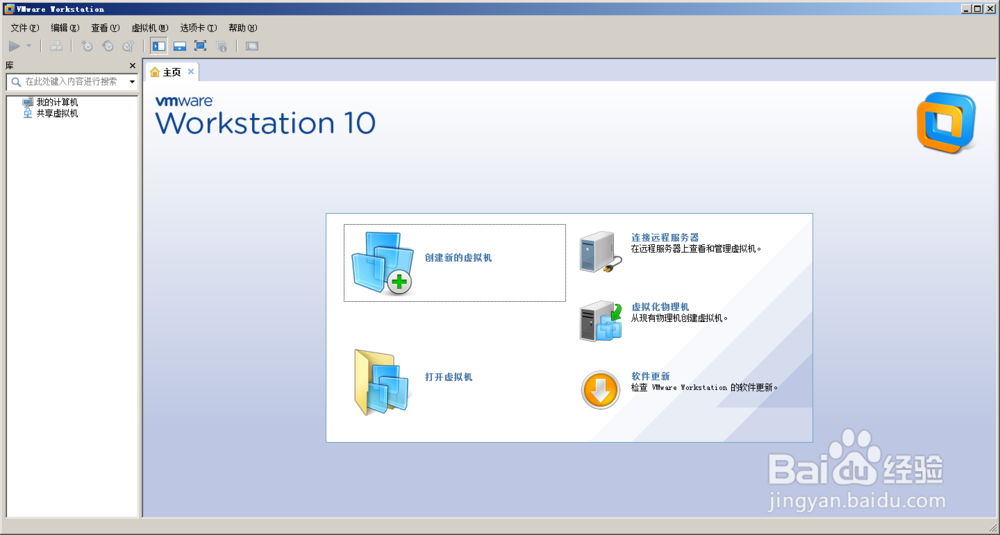Click the Power On play button
Image resolution: width=1000 pixels, height=535 pixels.
point(14,46)
